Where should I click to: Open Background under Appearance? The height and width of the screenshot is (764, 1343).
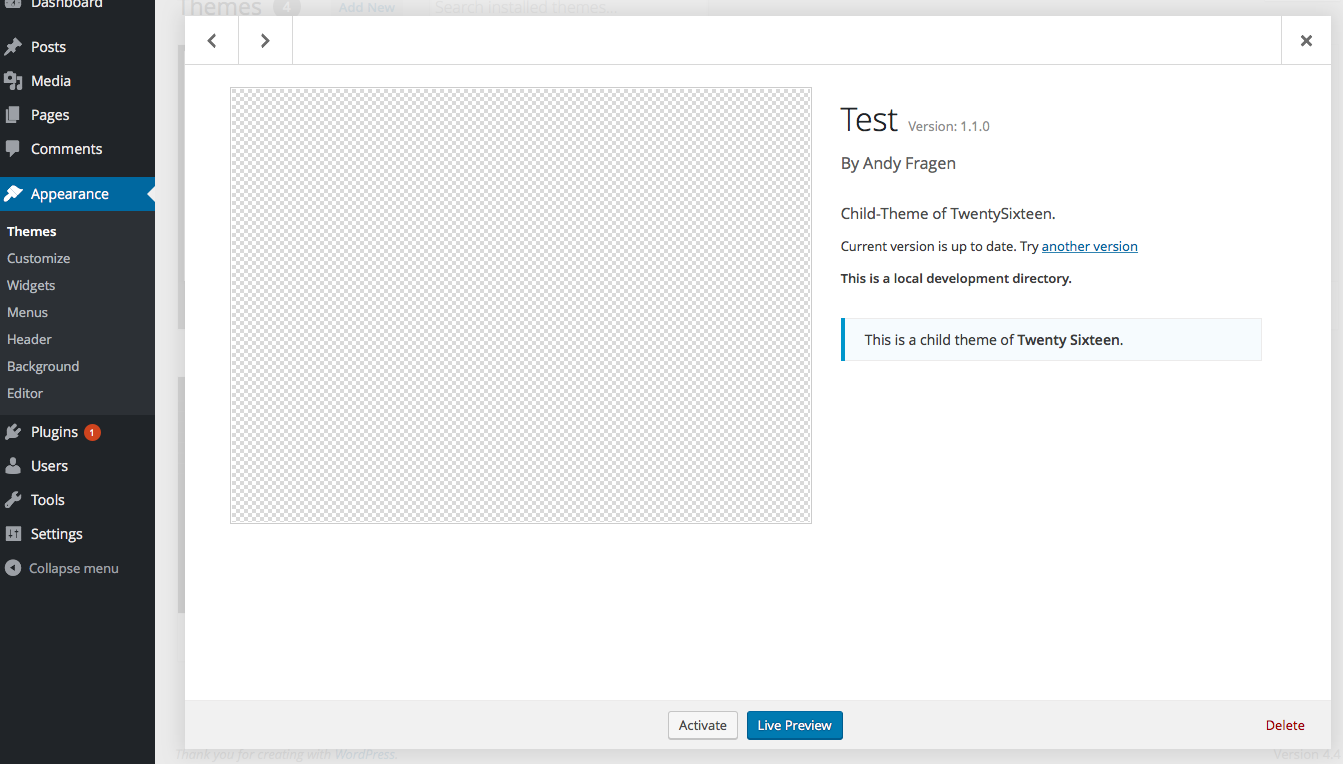coord(43,366)
